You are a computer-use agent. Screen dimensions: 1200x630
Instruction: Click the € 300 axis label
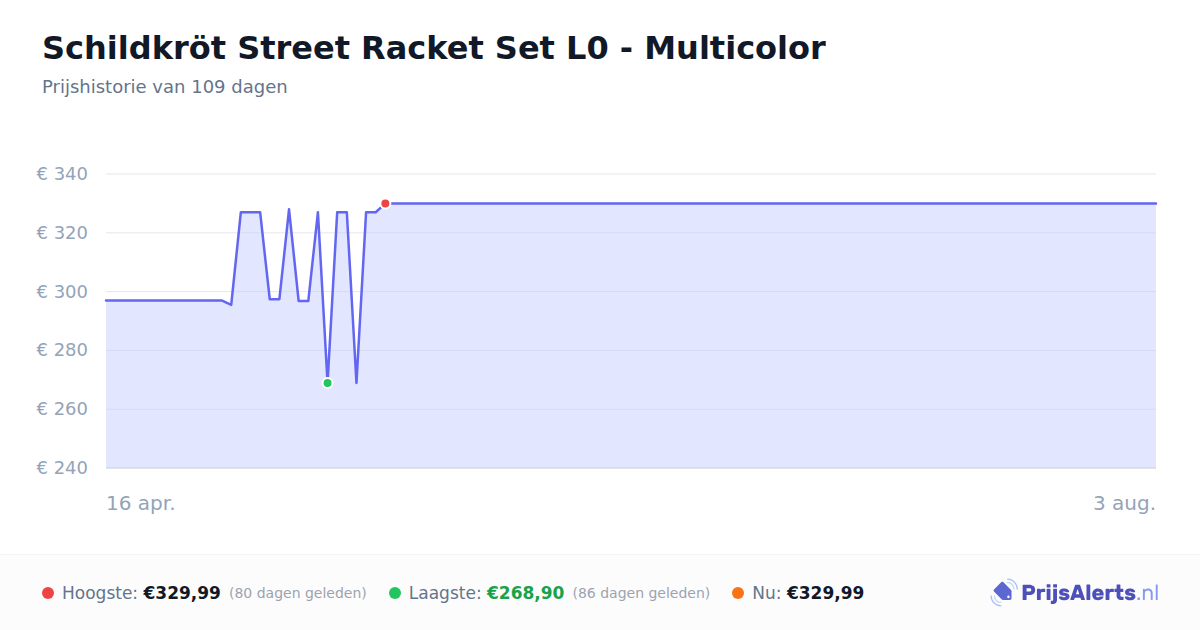click(x=62, y=292)
